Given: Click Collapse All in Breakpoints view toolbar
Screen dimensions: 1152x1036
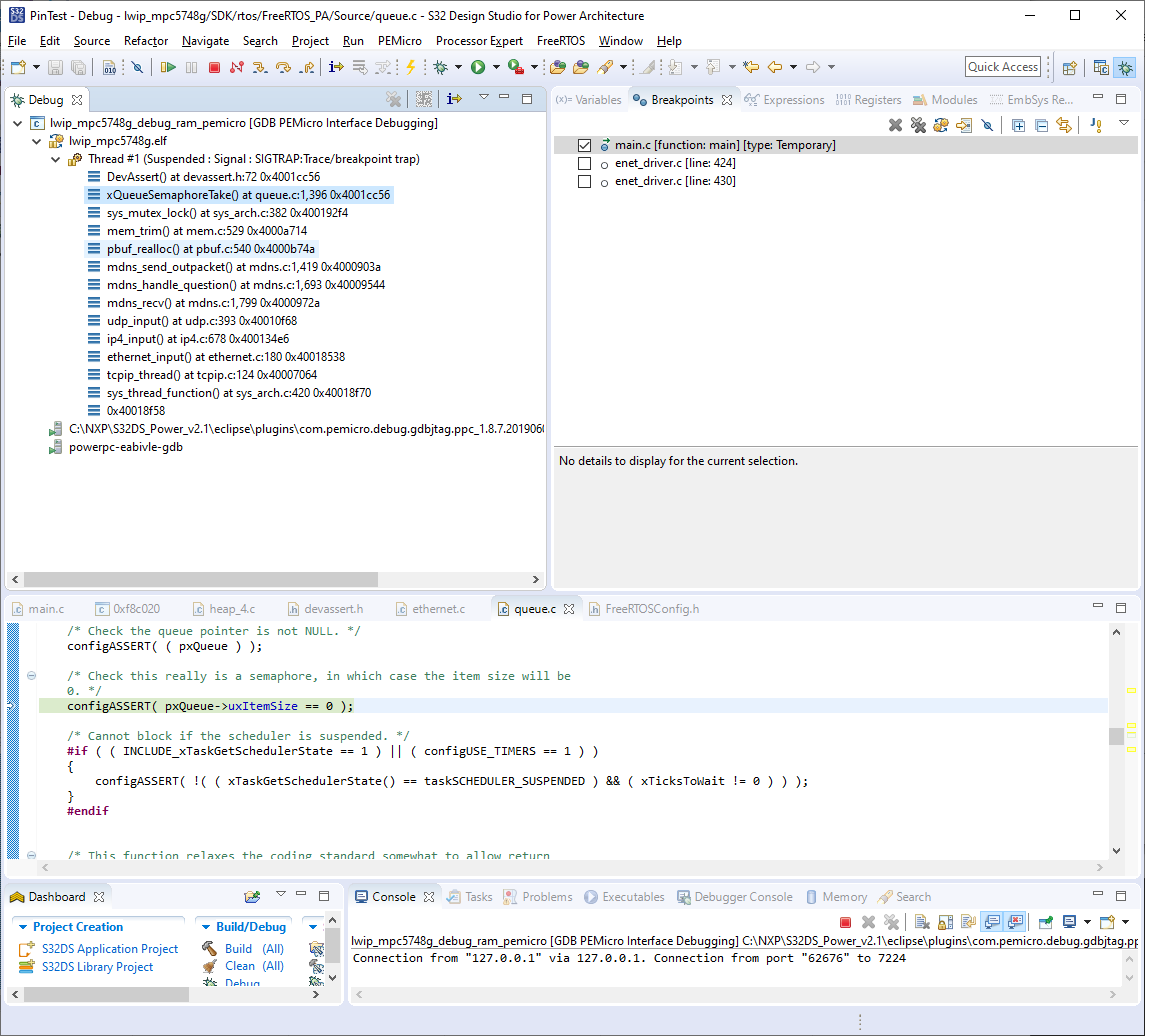Looking at the screenshot, I should click(1041, 125).
